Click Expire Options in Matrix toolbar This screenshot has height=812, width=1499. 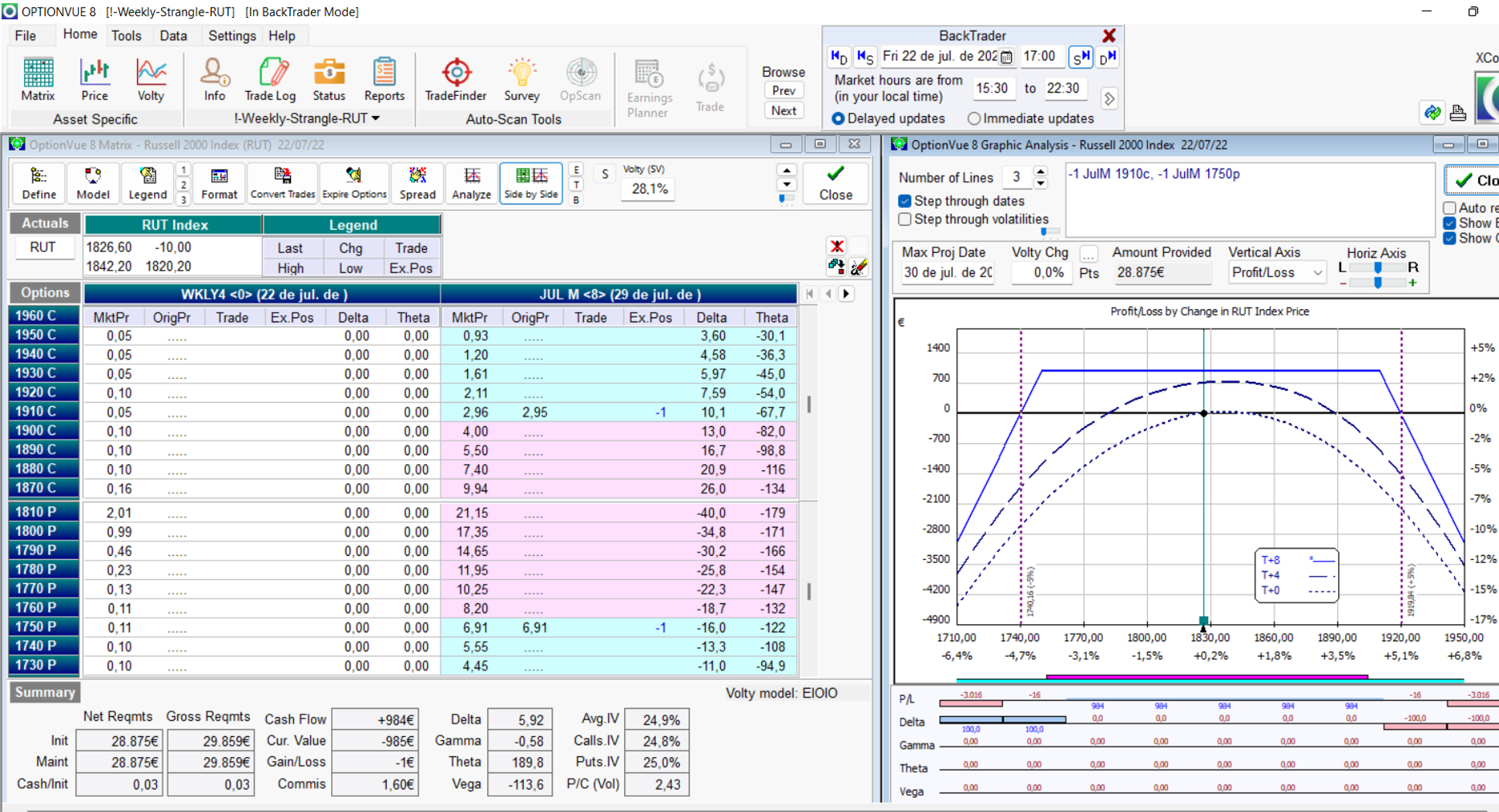354,183
